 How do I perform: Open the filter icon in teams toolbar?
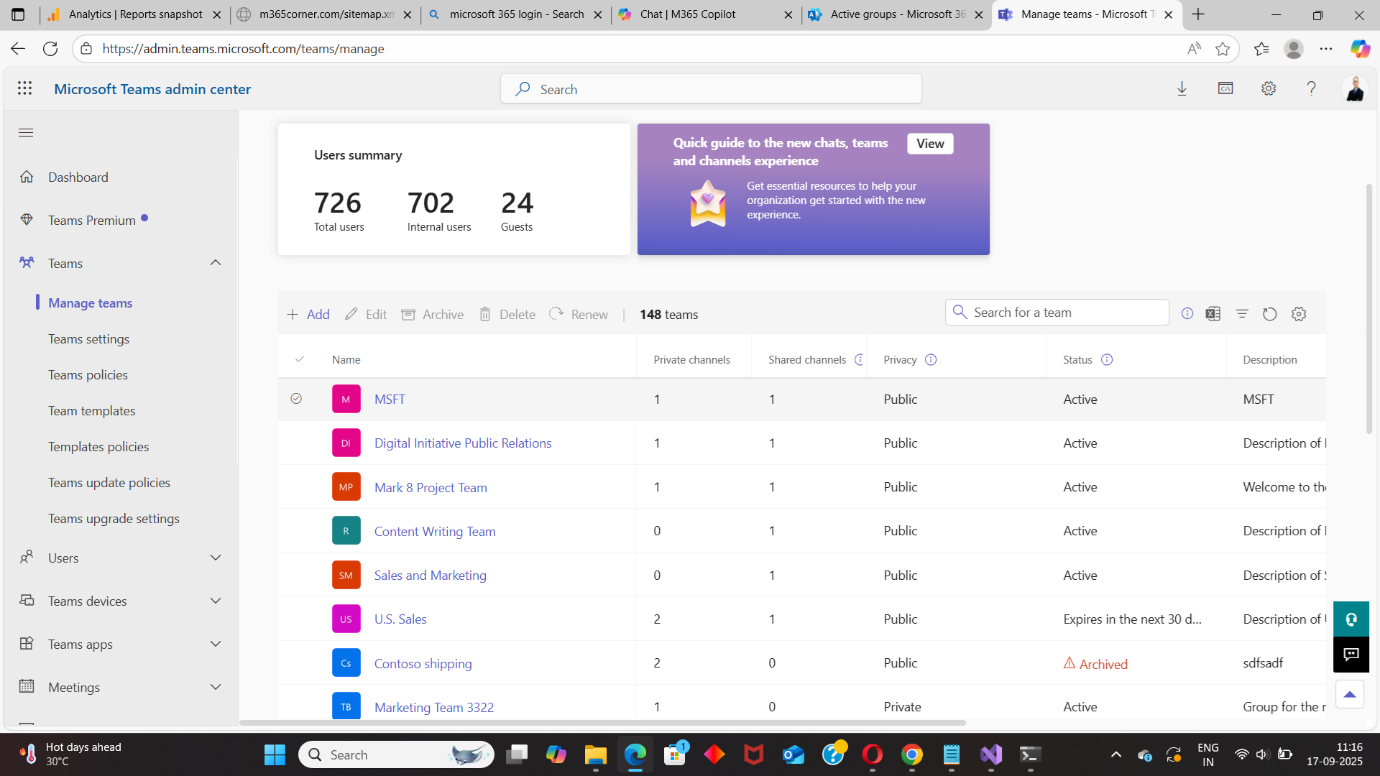(x=1241, y=314)
